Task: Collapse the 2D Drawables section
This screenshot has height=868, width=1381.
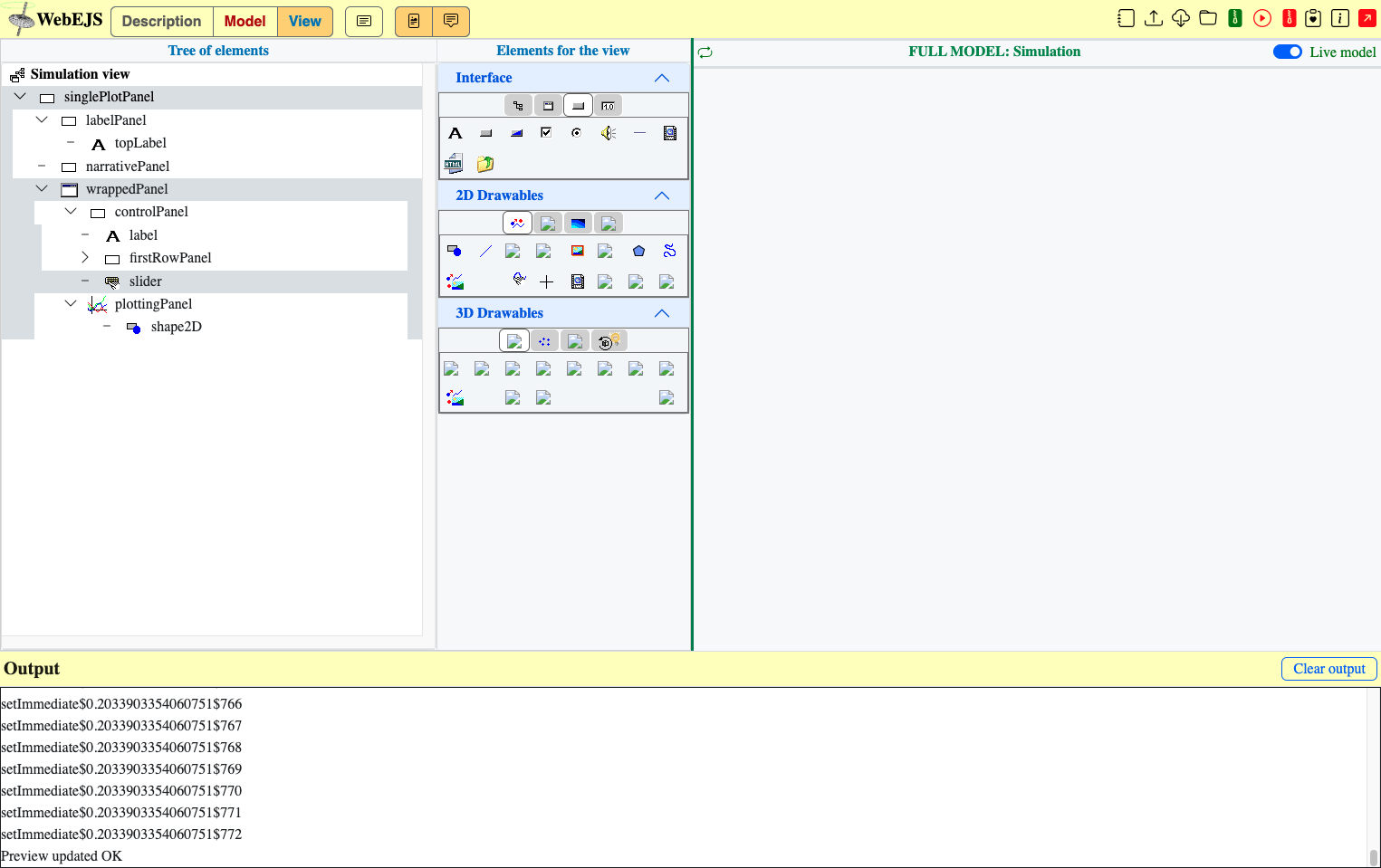Action: click(x=662, y=196)
